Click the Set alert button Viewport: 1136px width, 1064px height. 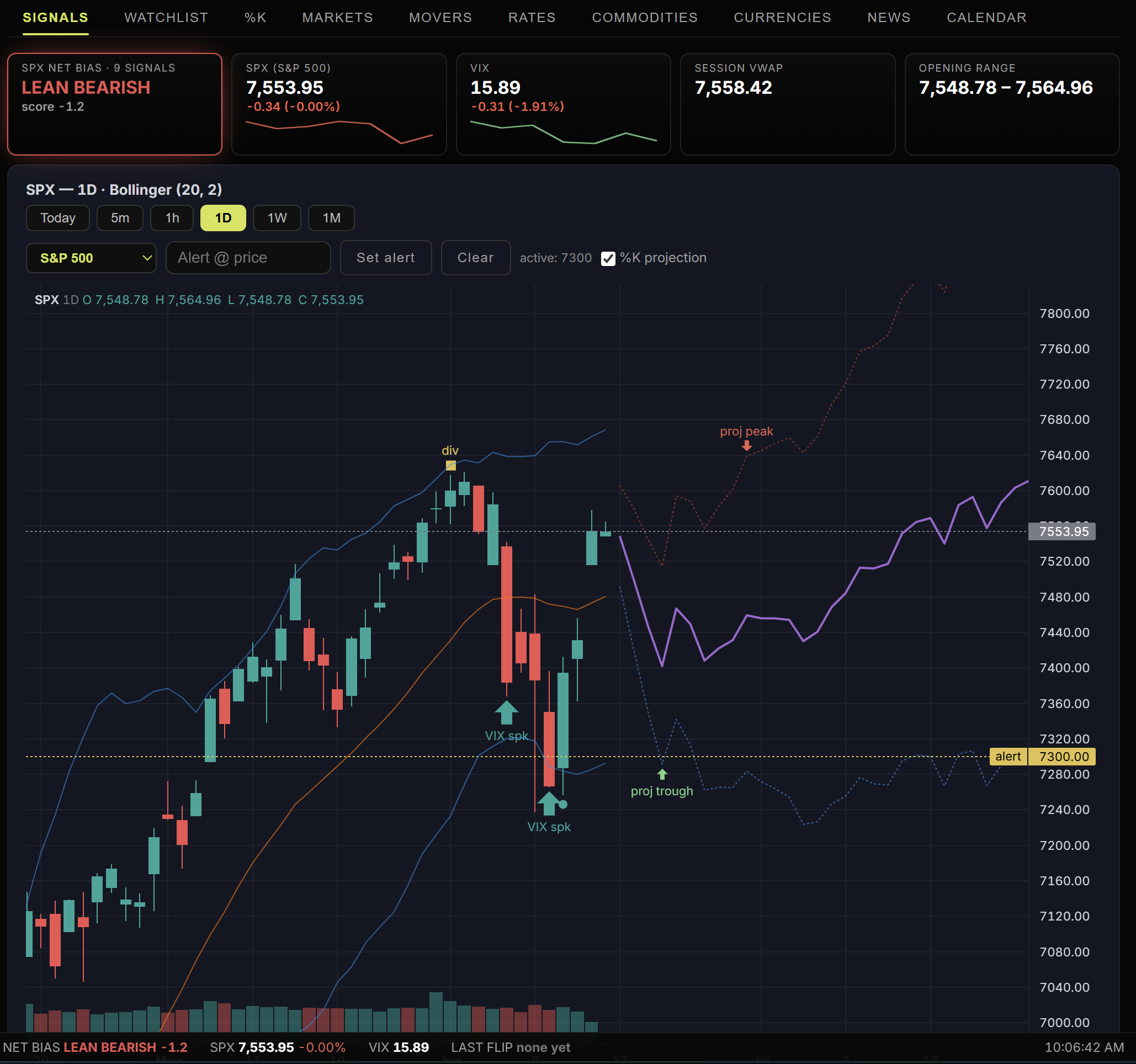coord(386,258)
